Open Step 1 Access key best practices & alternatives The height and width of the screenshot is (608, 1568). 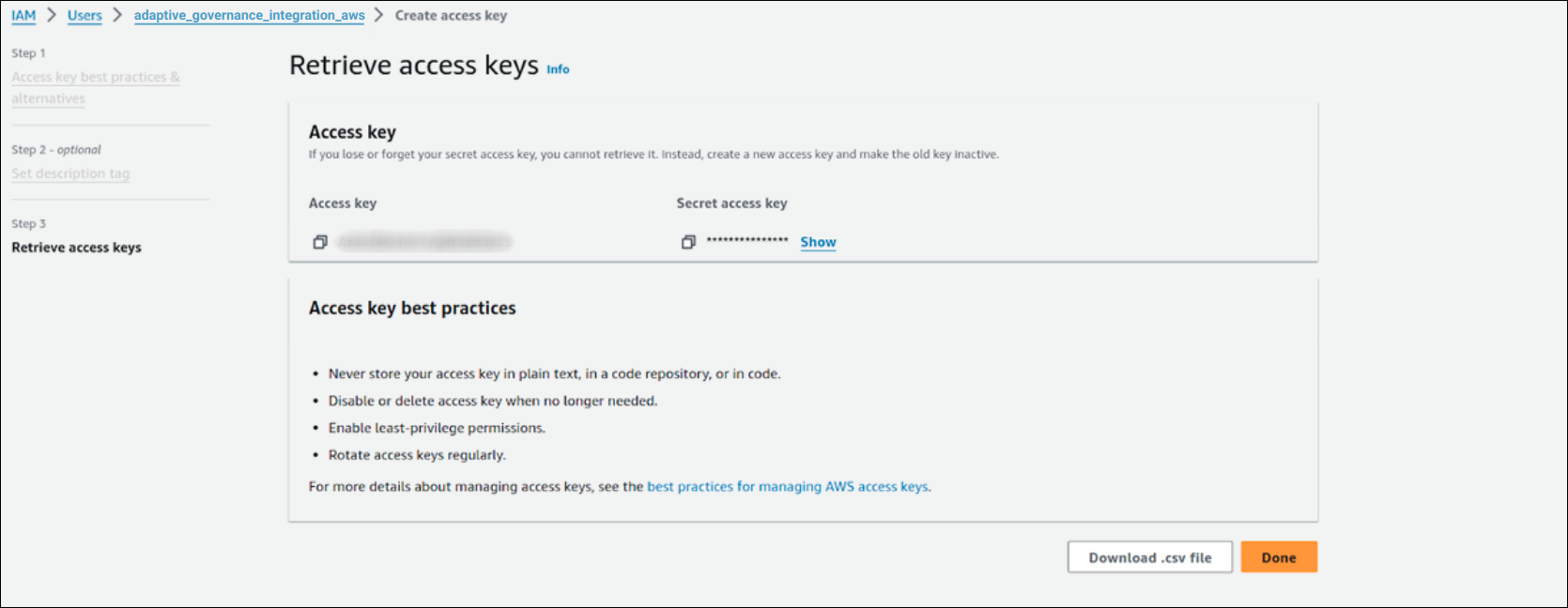[95, 87]
